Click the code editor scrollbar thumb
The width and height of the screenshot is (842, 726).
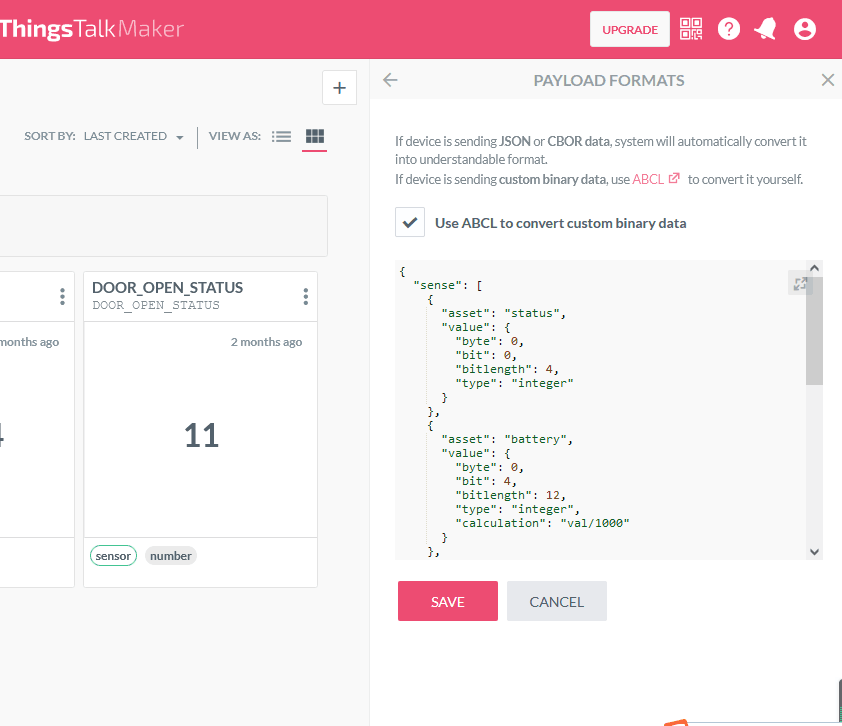point(814,331)
